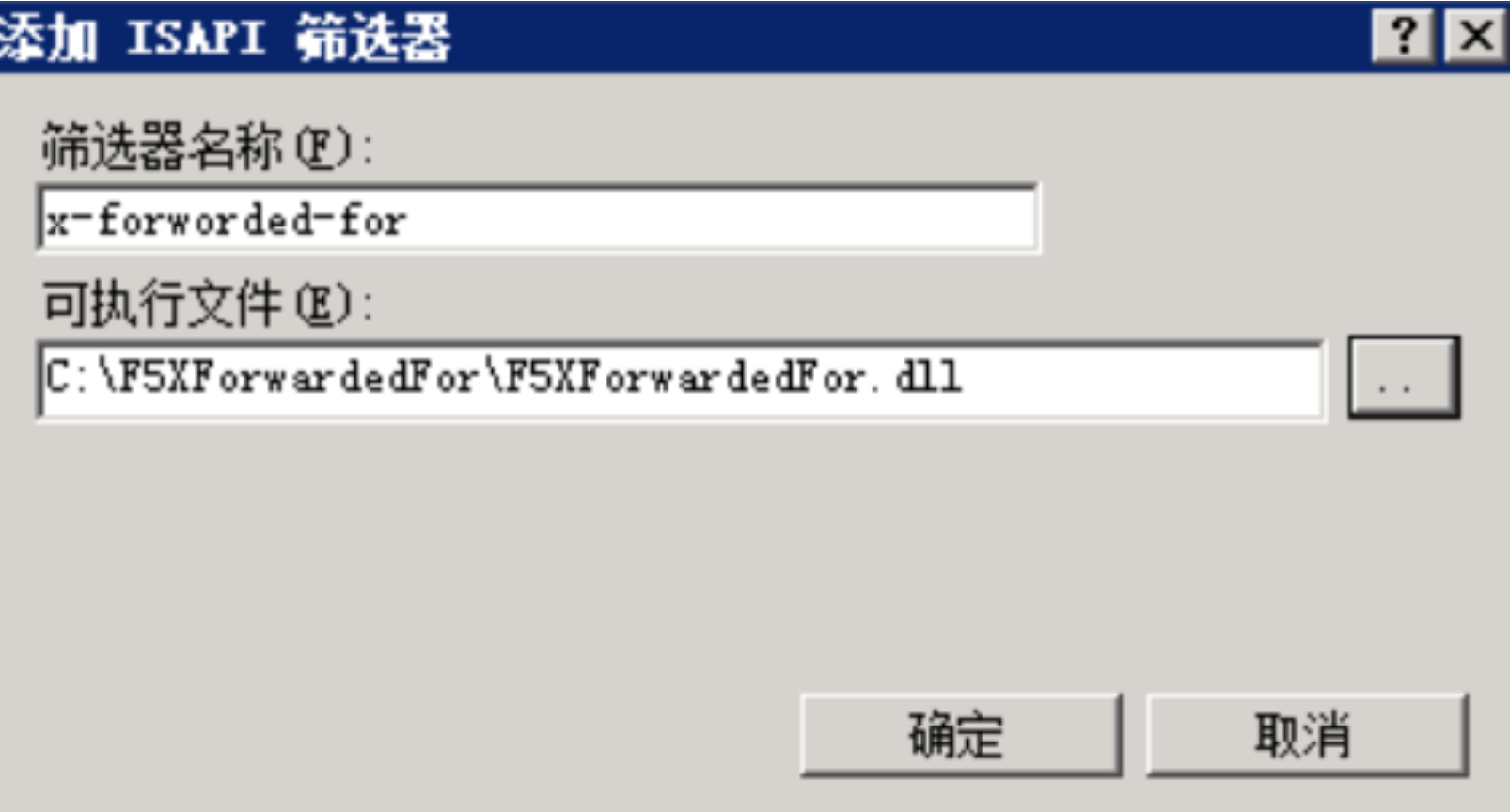Click the 筛选器名称(F) label
This screenshot has height=812, width=1510.
point(207,147)
